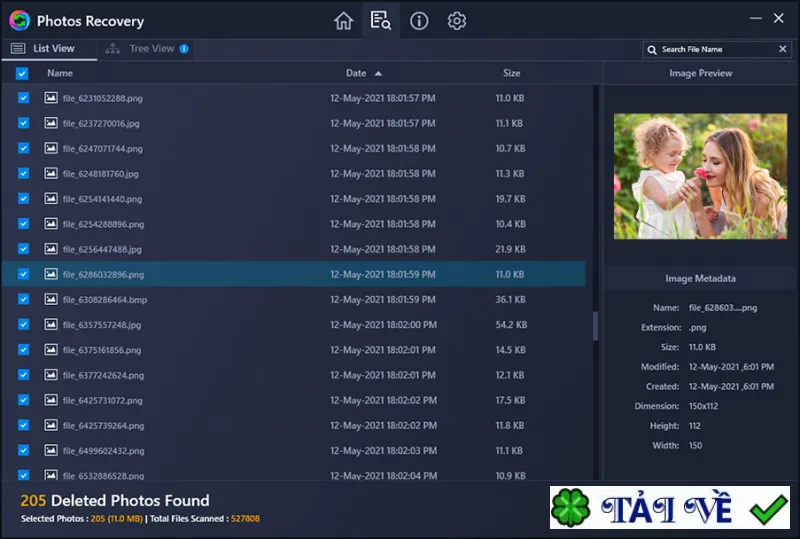Click the metadata Name value file_628603....png
The width and height of the screenshot is (800, 539).
[723, 308]
